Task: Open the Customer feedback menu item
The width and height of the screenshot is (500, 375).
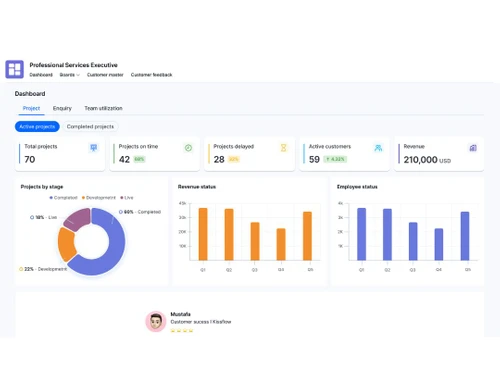Action: pyautogui.click(x=151, y=75)
